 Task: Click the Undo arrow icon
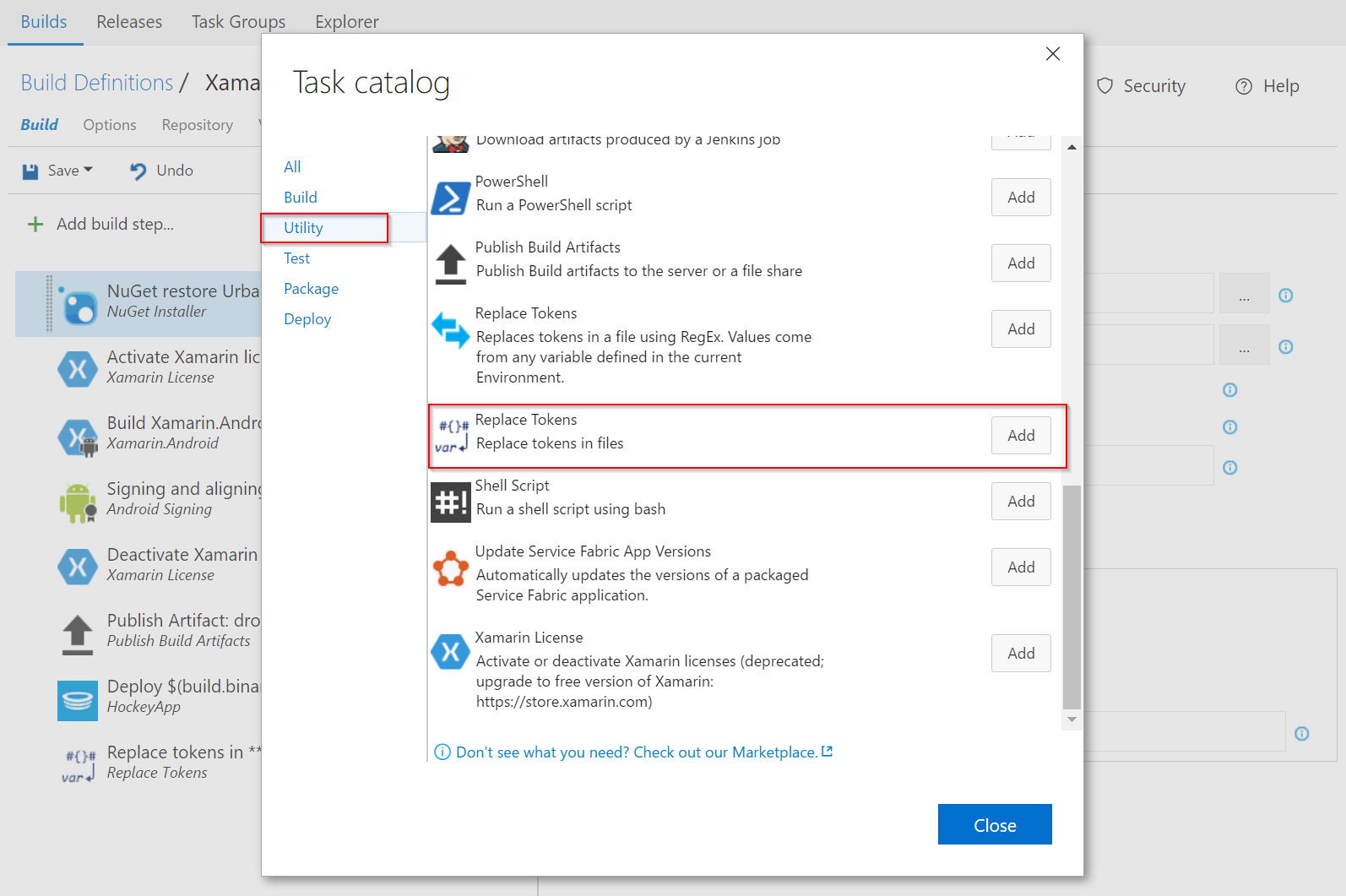pos(138,171)
